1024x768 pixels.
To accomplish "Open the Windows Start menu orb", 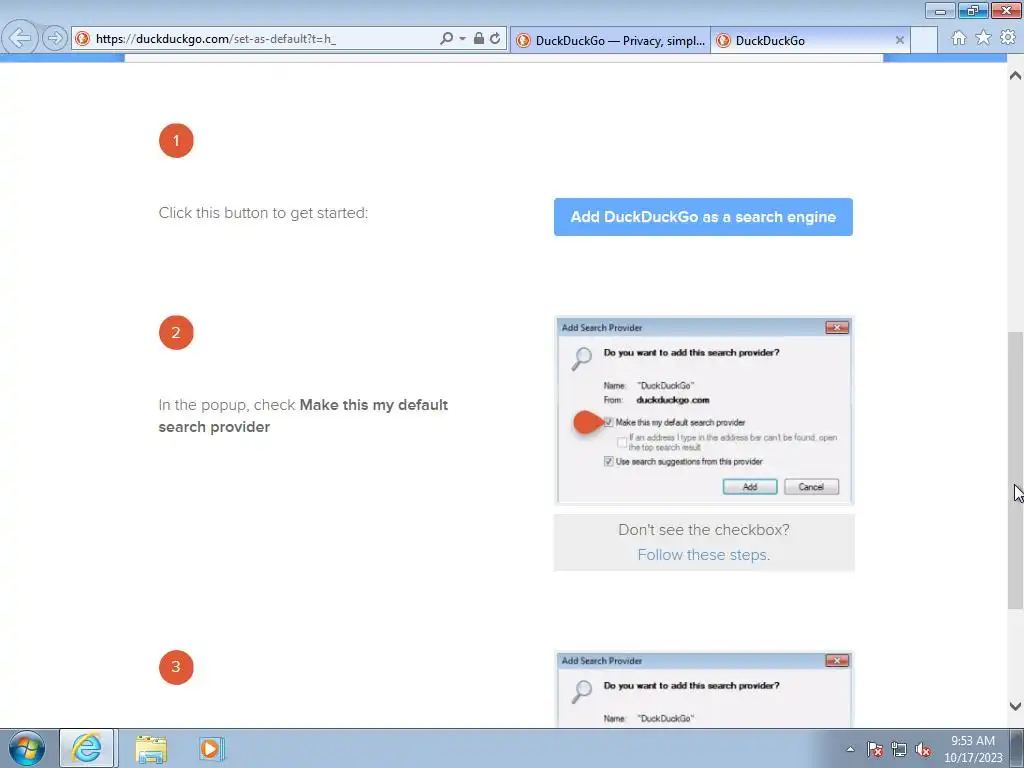I will pyautogui.click(x=26, y=748).
